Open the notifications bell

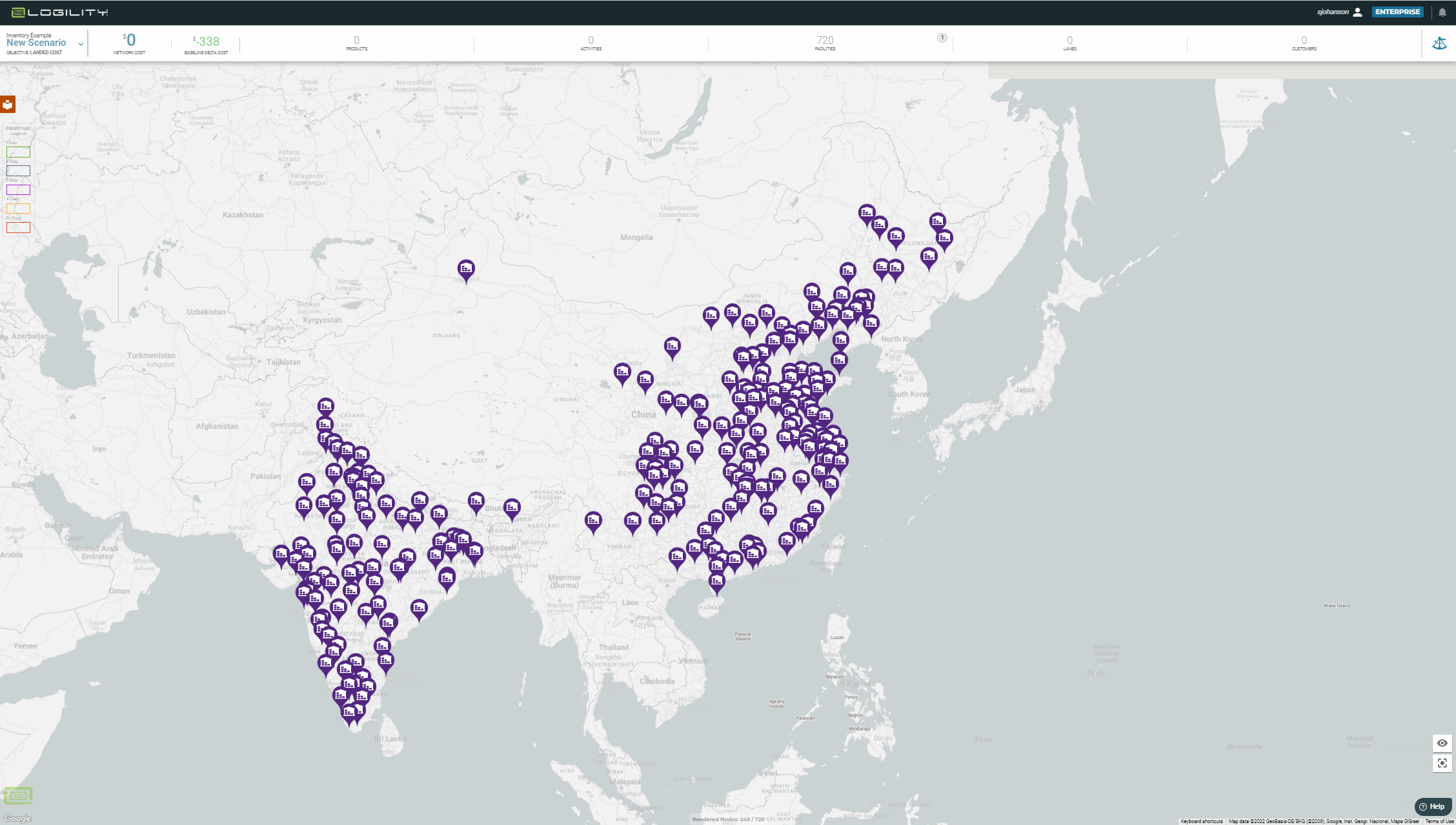[1442, 12]
